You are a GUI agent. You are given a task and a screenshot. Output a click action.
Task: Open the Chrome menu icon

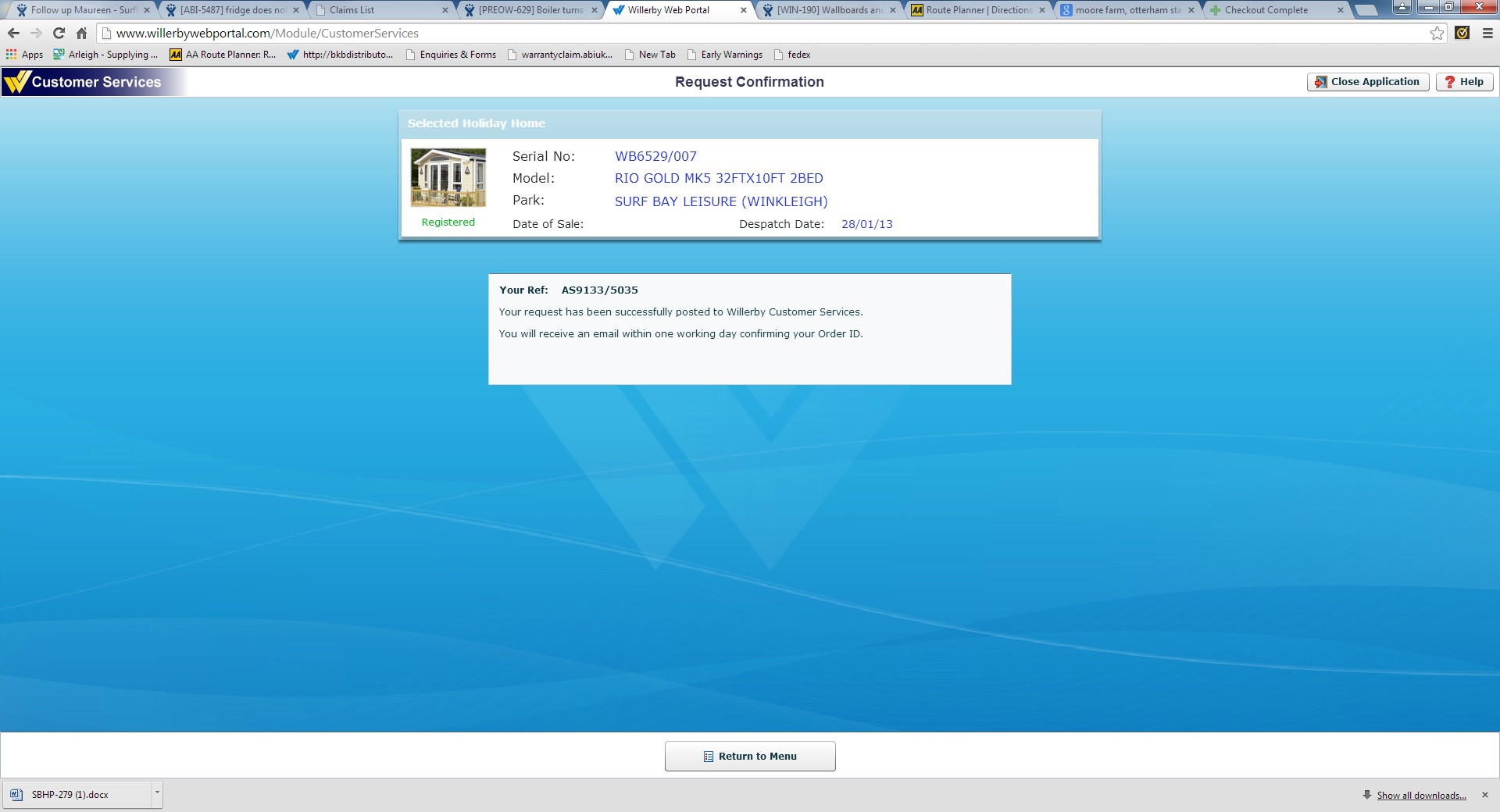pyautogui.click(x=1487, y=33)
